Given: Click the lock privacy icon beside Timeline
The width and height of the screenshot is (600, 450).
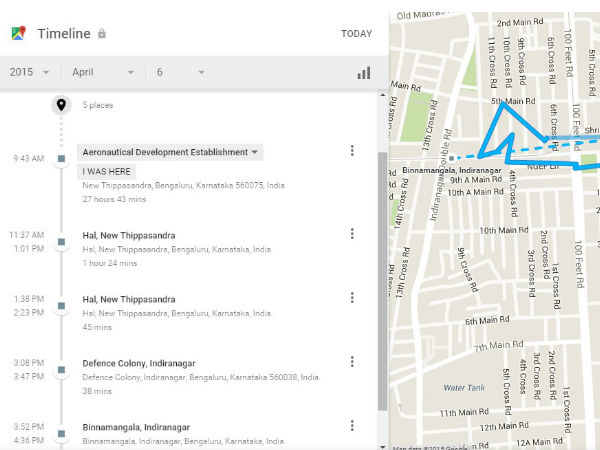Looking at the screenshot, I should point(102,34).
